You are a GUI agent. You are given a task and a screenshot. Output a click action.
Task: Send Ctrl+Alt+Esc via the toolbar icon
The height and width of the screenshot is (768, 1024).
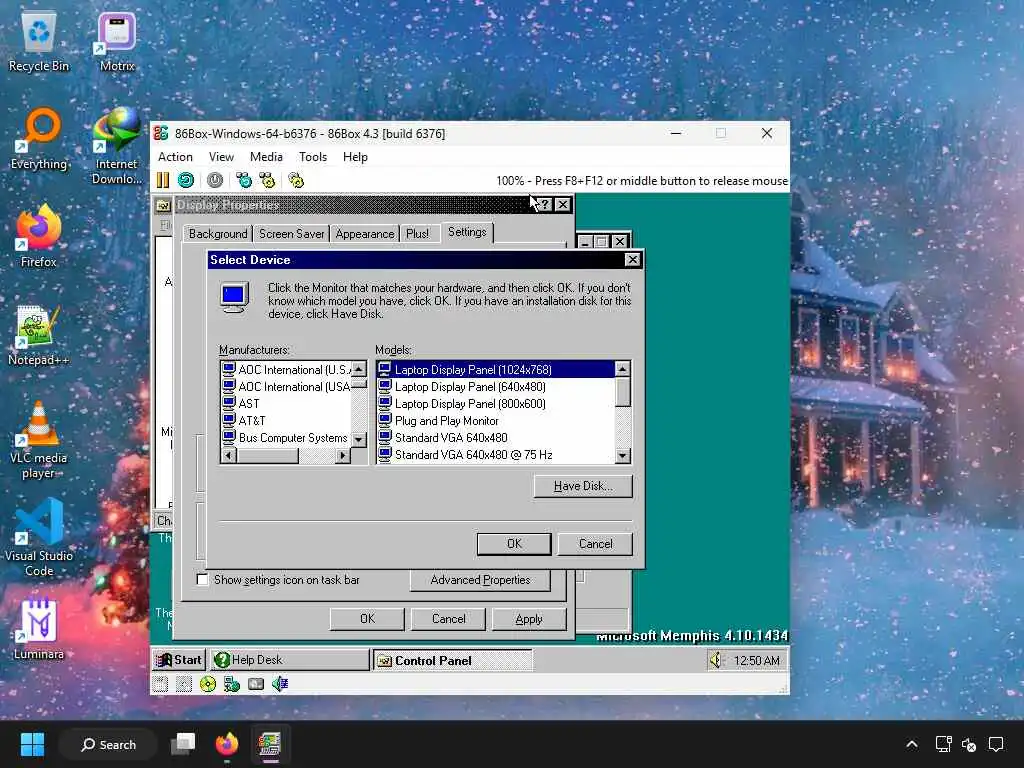(x=267, y=180)
